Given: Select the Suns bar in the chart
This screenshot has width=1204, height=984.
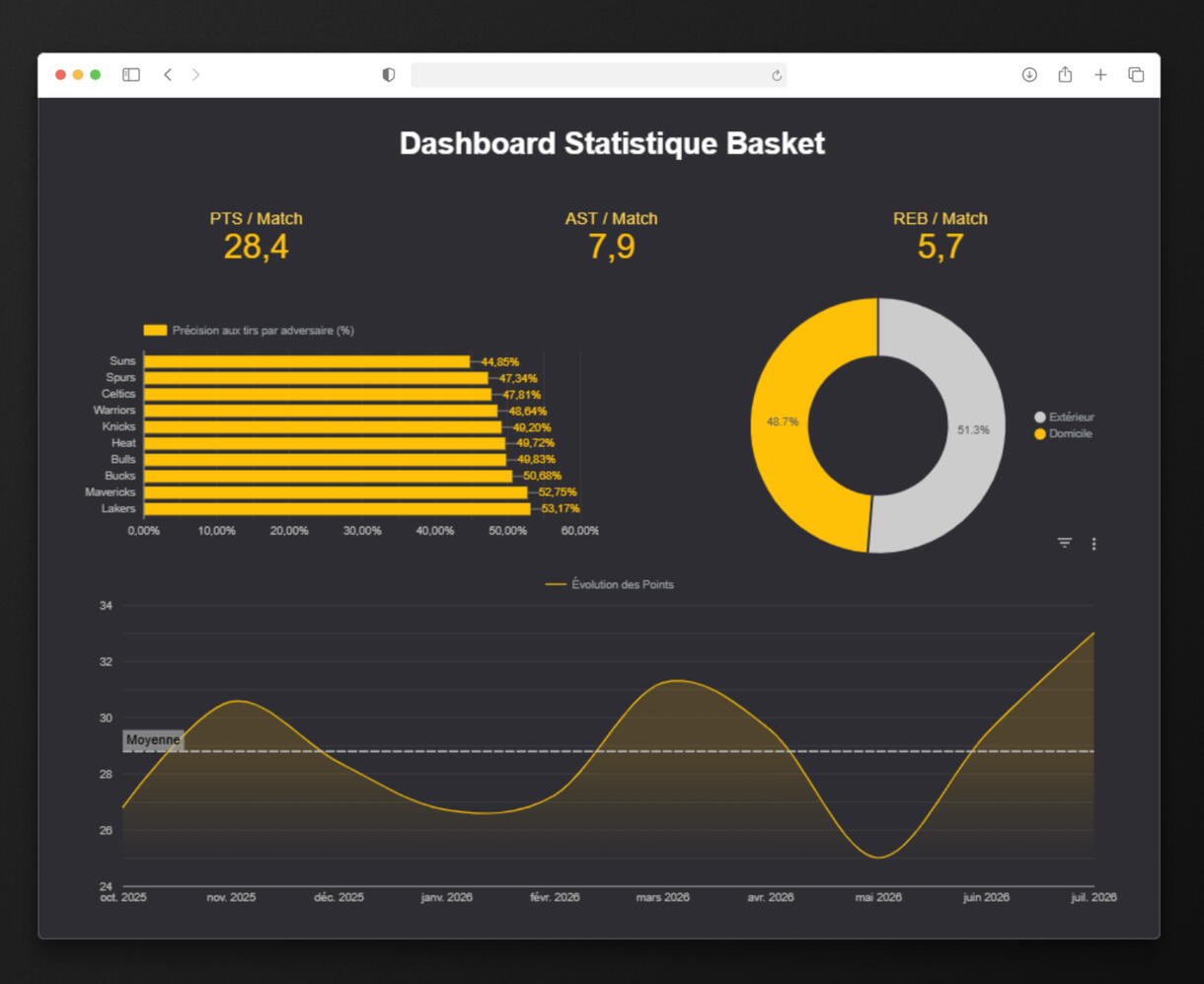Looking at the screenshot, I should (307, 362).
